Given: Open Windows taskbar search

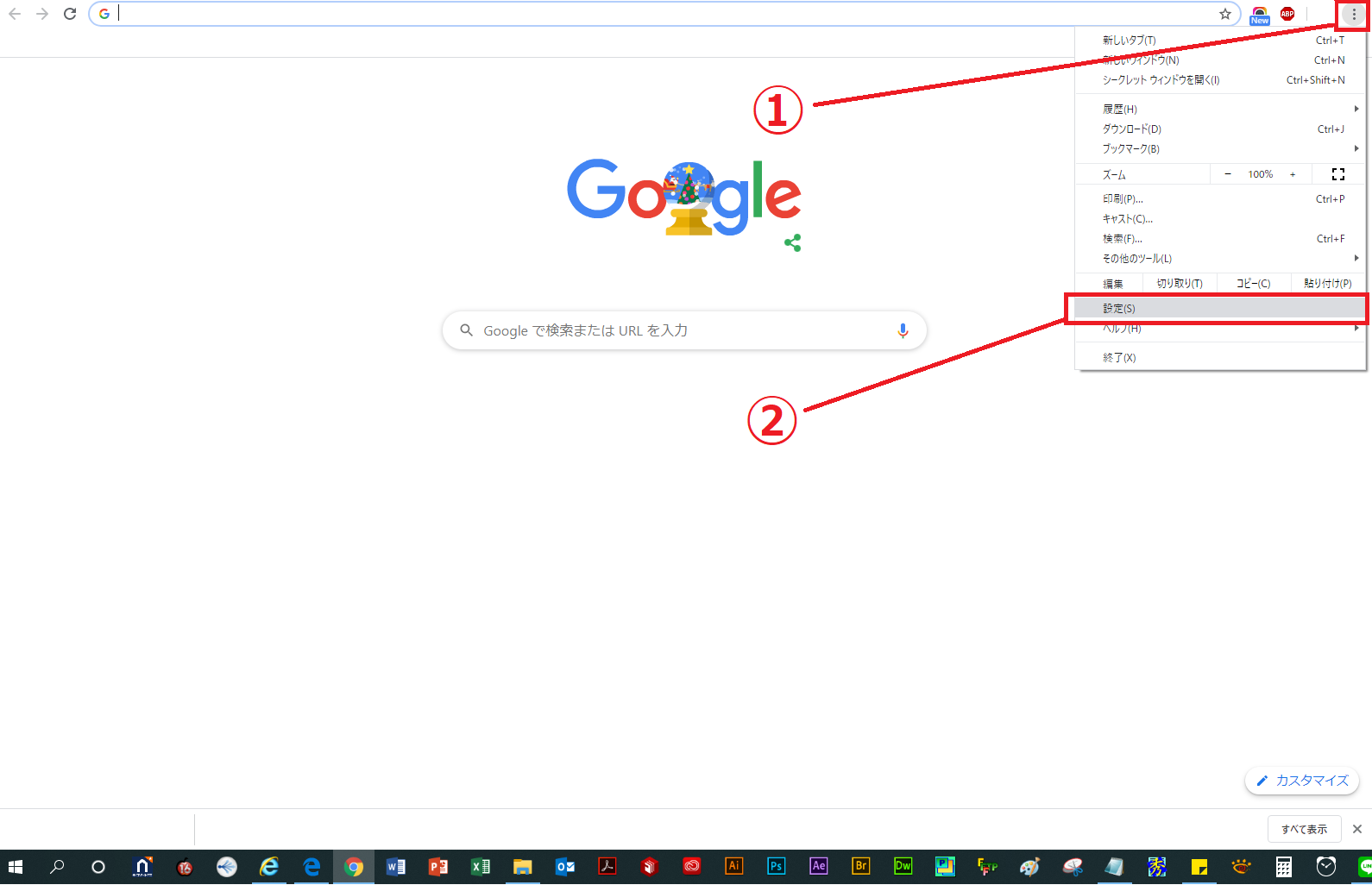Looking at the screenshot, I should coord(57,867).
